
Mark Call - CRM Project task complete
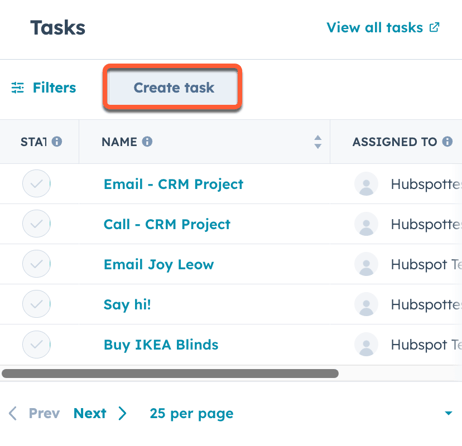pos(37,224)
